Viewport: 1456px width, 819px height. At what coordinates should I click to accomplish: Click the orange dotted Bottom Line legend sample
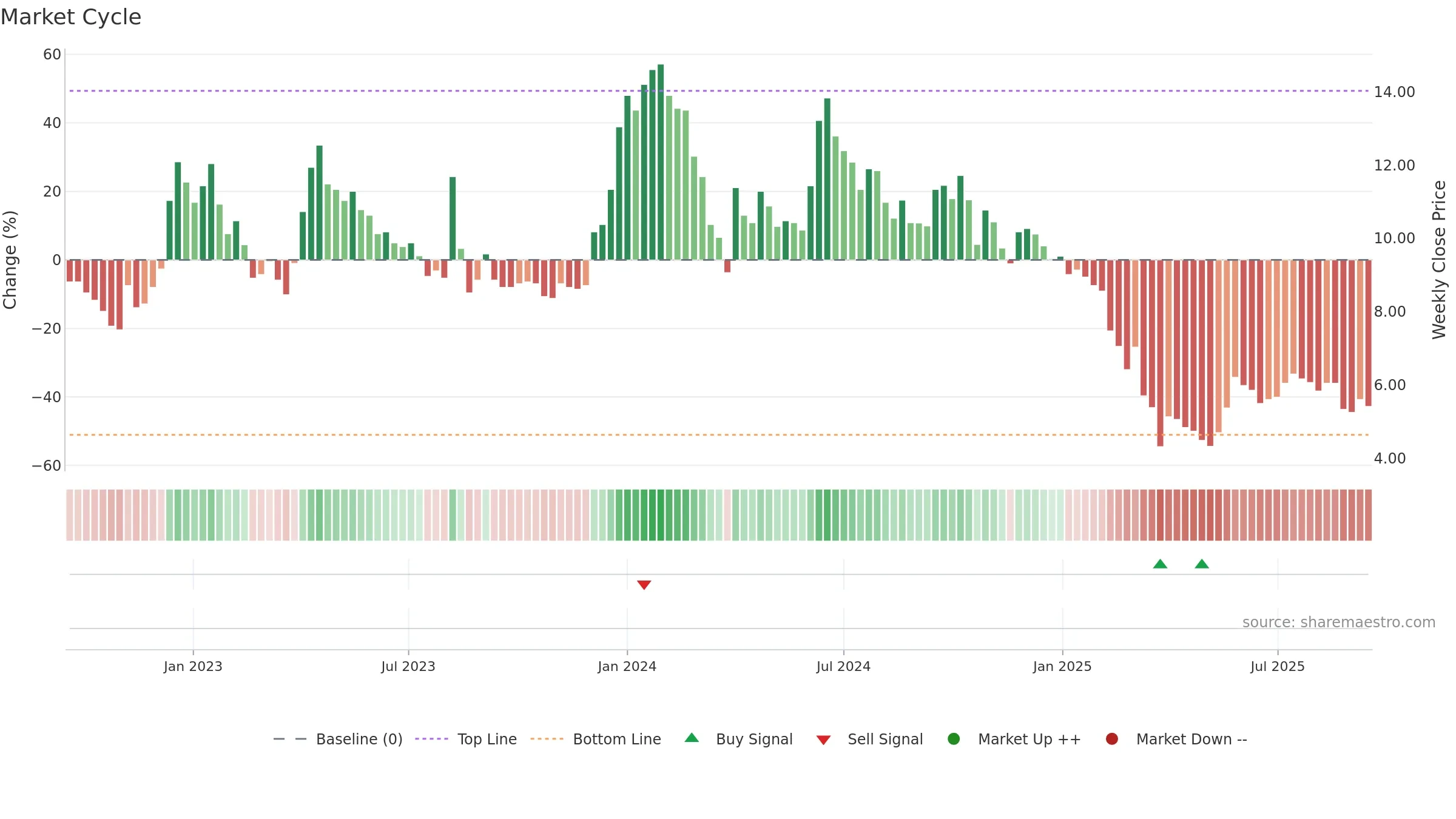(547, 739)
